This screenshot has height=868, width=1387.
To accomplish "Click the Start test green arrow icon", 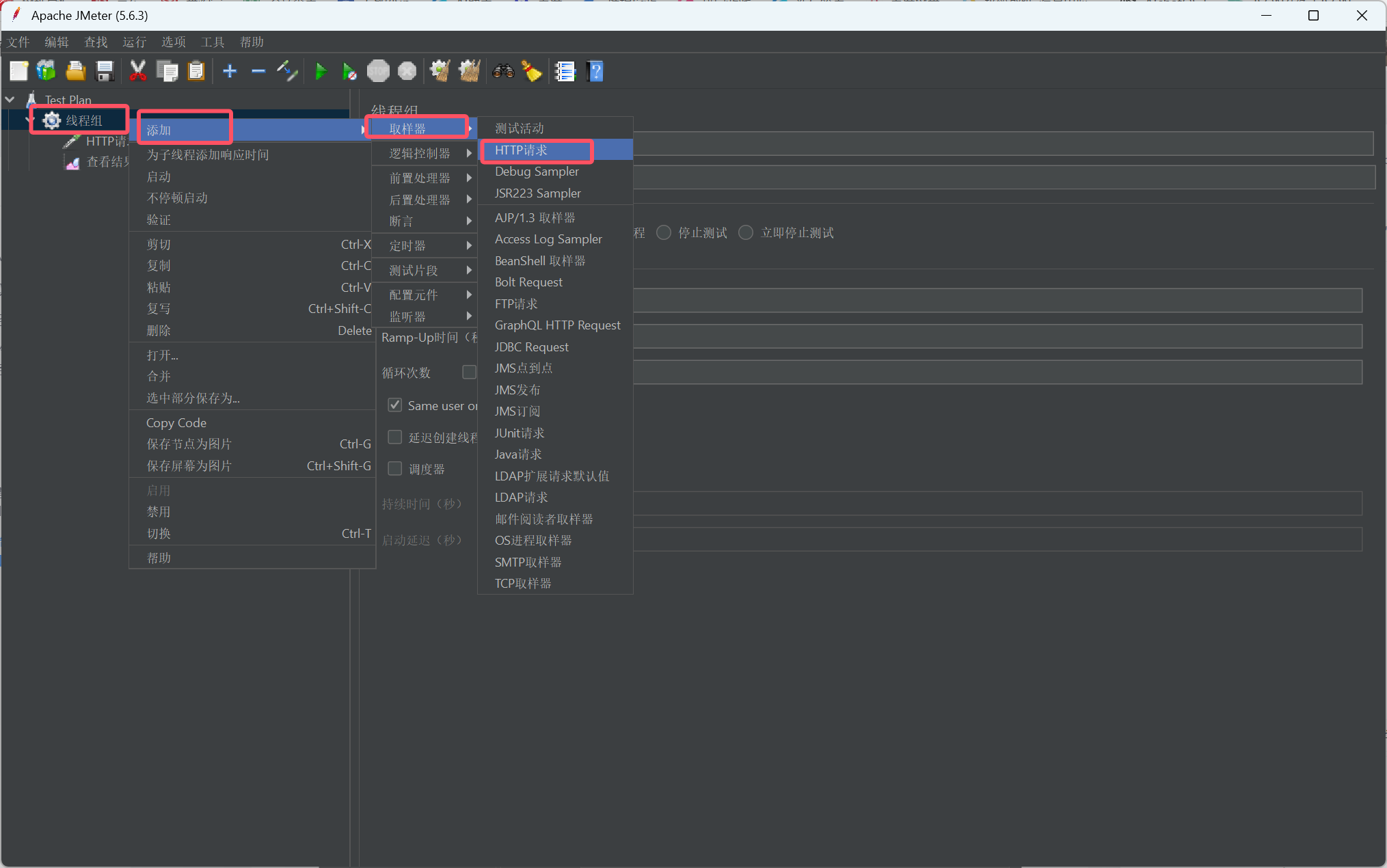I will (320, 71).
